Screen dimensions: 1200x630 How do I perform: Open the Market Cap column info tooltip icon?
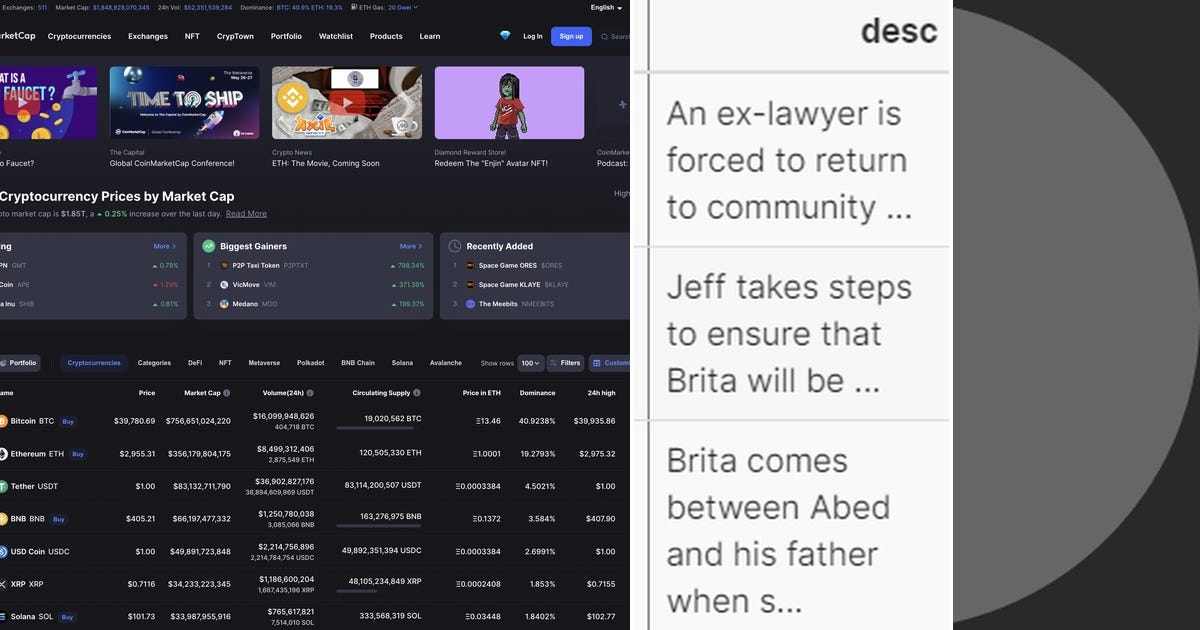point(226,392)
